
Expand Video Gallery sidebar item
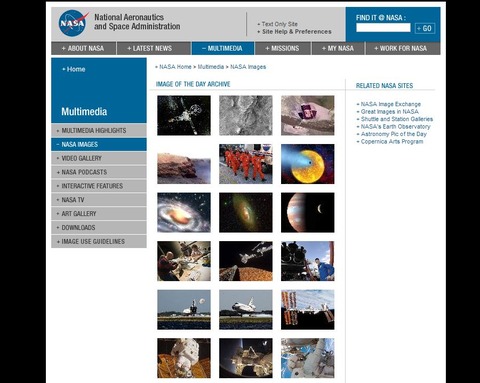[x=99, y=158]
